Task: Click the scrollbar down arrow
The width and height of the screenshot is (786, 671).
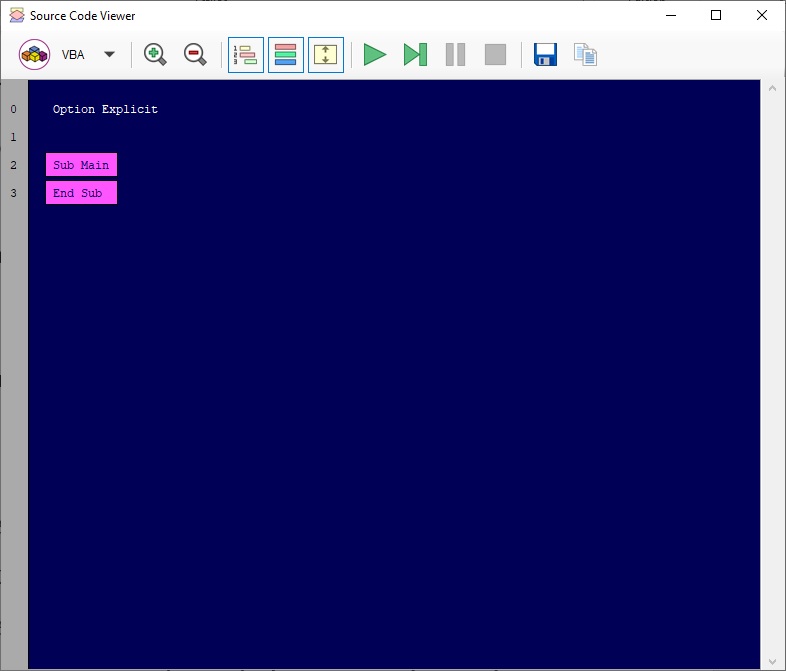Action: click(x=772, y=661)
